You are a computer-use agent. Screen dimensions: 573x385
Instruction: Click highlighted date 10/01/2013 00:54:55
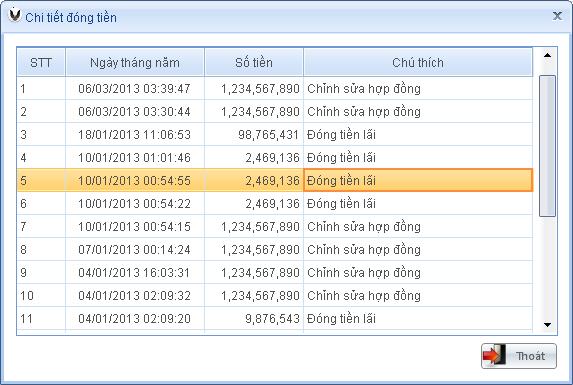134,180
